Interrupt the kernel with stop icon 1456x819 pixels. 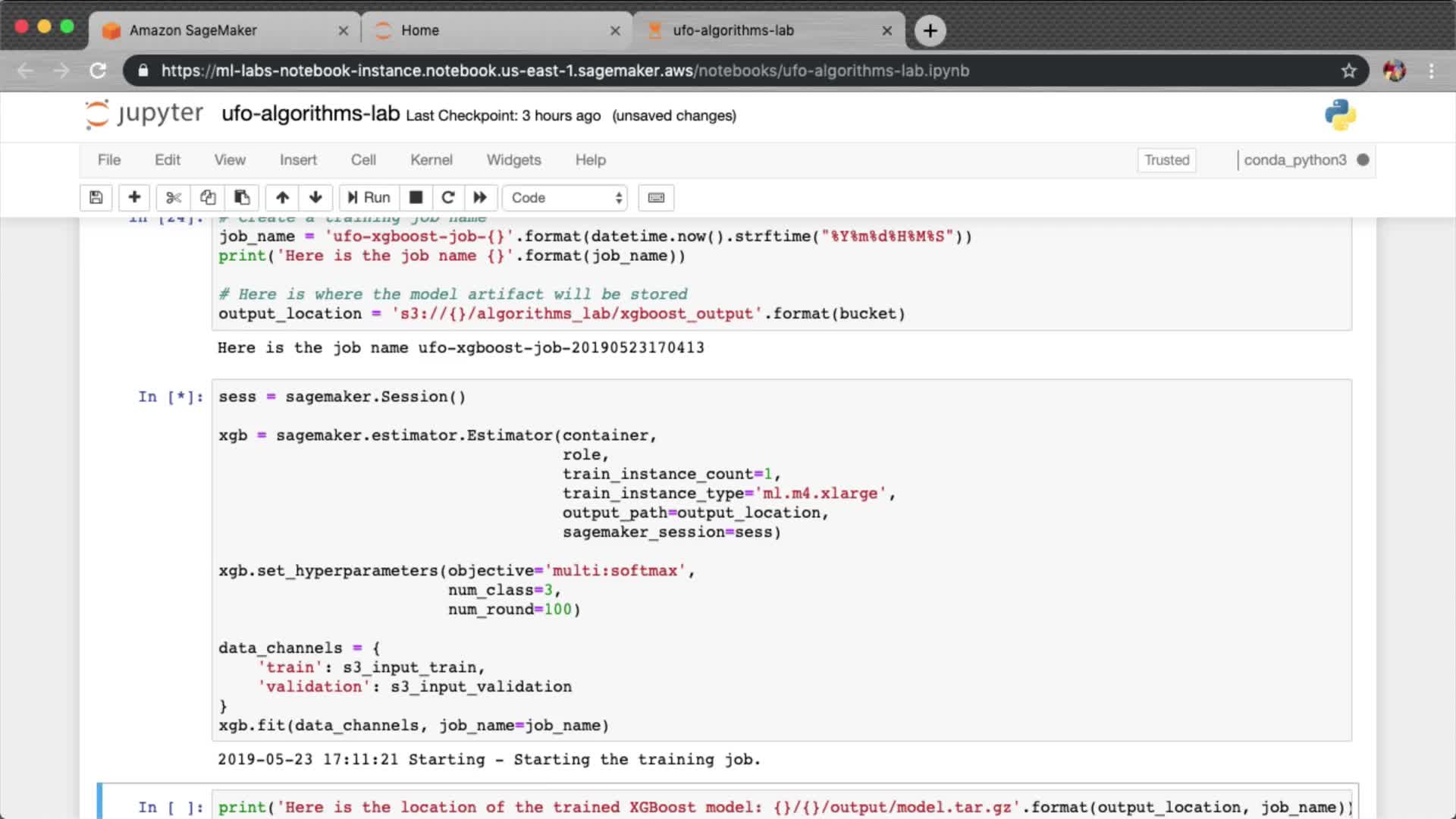click(x=416, y=198)
